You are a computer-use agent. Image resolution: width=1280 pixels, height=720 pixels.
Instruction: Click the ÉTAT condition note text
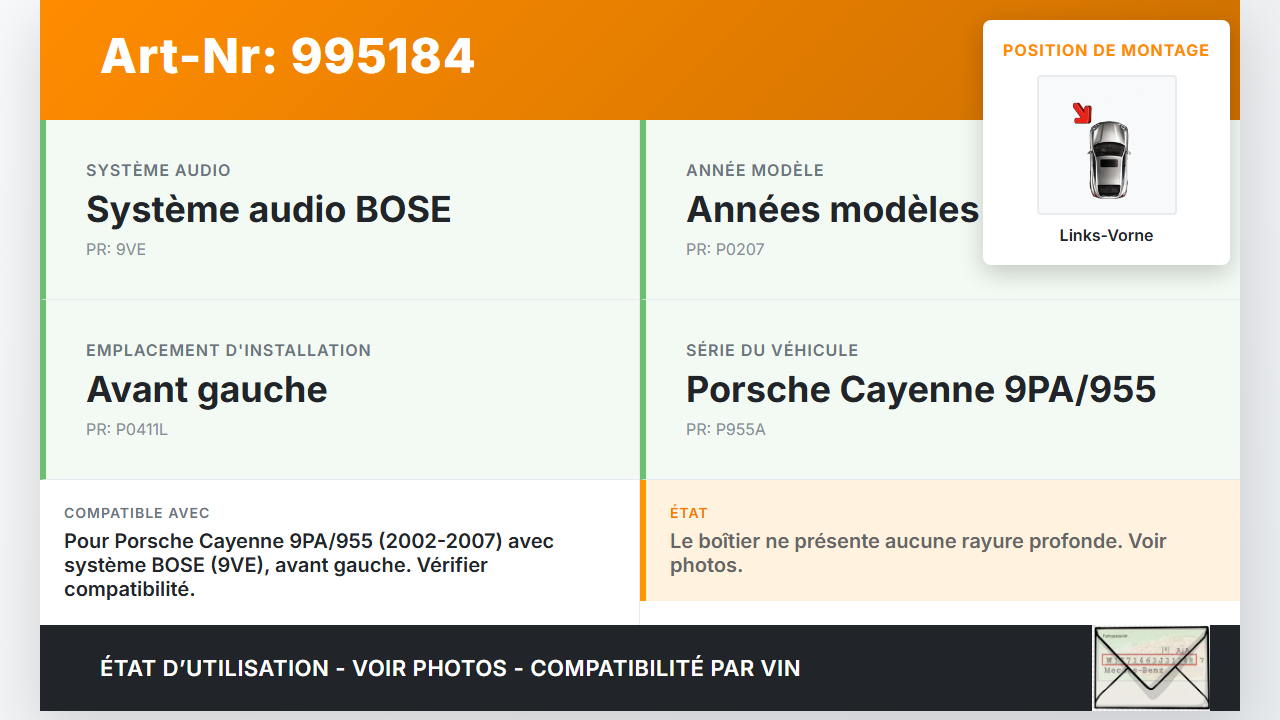tap(918, 553)
